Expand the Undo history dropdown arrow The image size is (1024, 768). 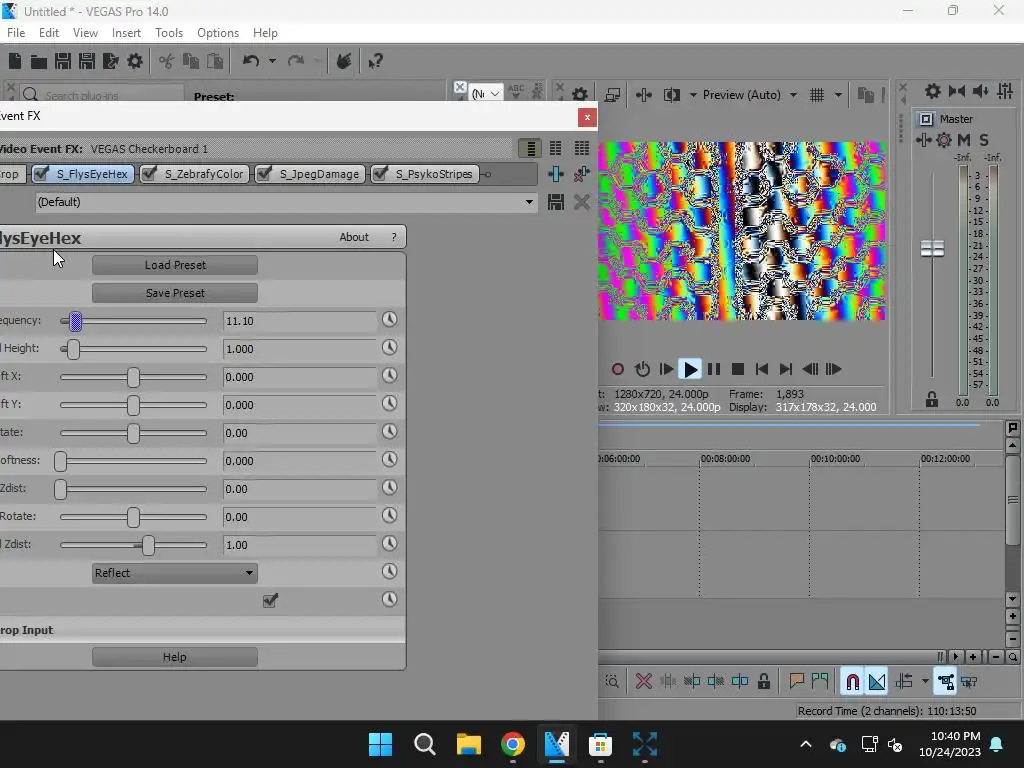click(272, 61)
